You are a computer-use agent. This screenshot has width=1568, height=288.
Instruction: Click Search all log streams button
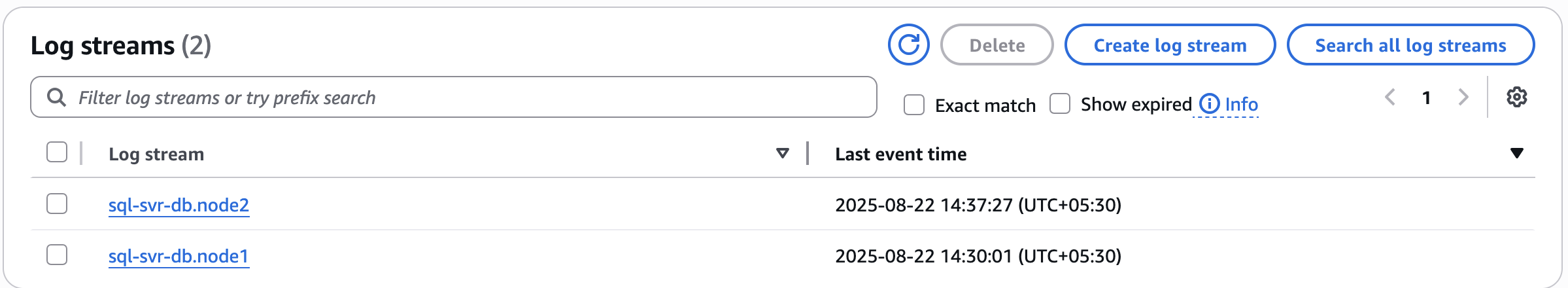tap(1410, 45)
